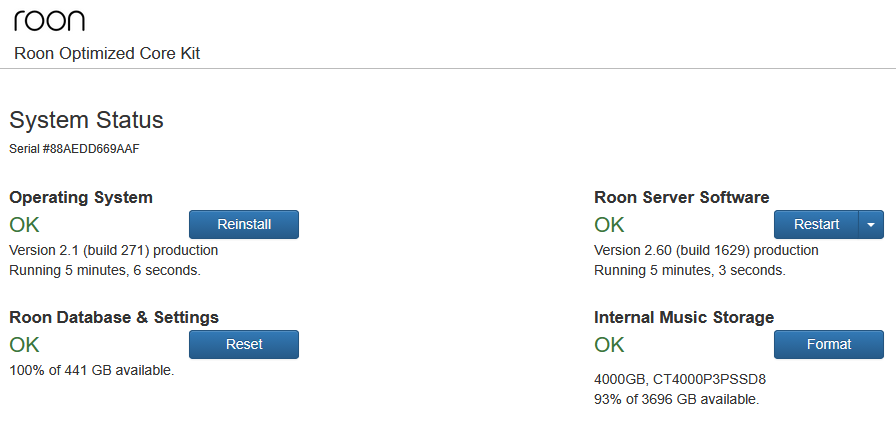The width and height of the screenshot is (896, 421).
Task: Click the Version 2.60 build 1629 text
Action: coord(706,250)
